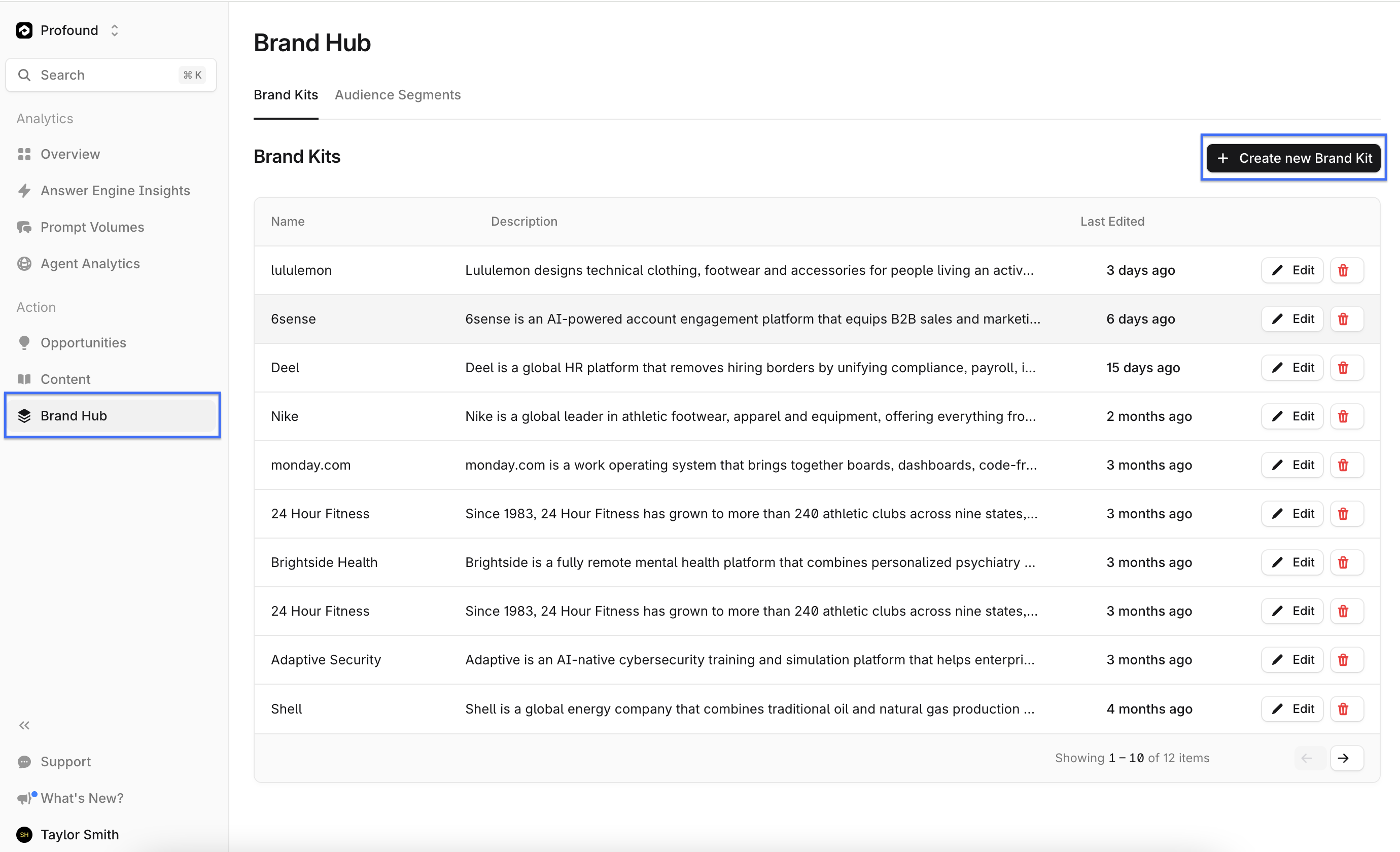Click the '2 months ago' date cell
This screenshot has height=852, width=1400.
pos(1149,416)
